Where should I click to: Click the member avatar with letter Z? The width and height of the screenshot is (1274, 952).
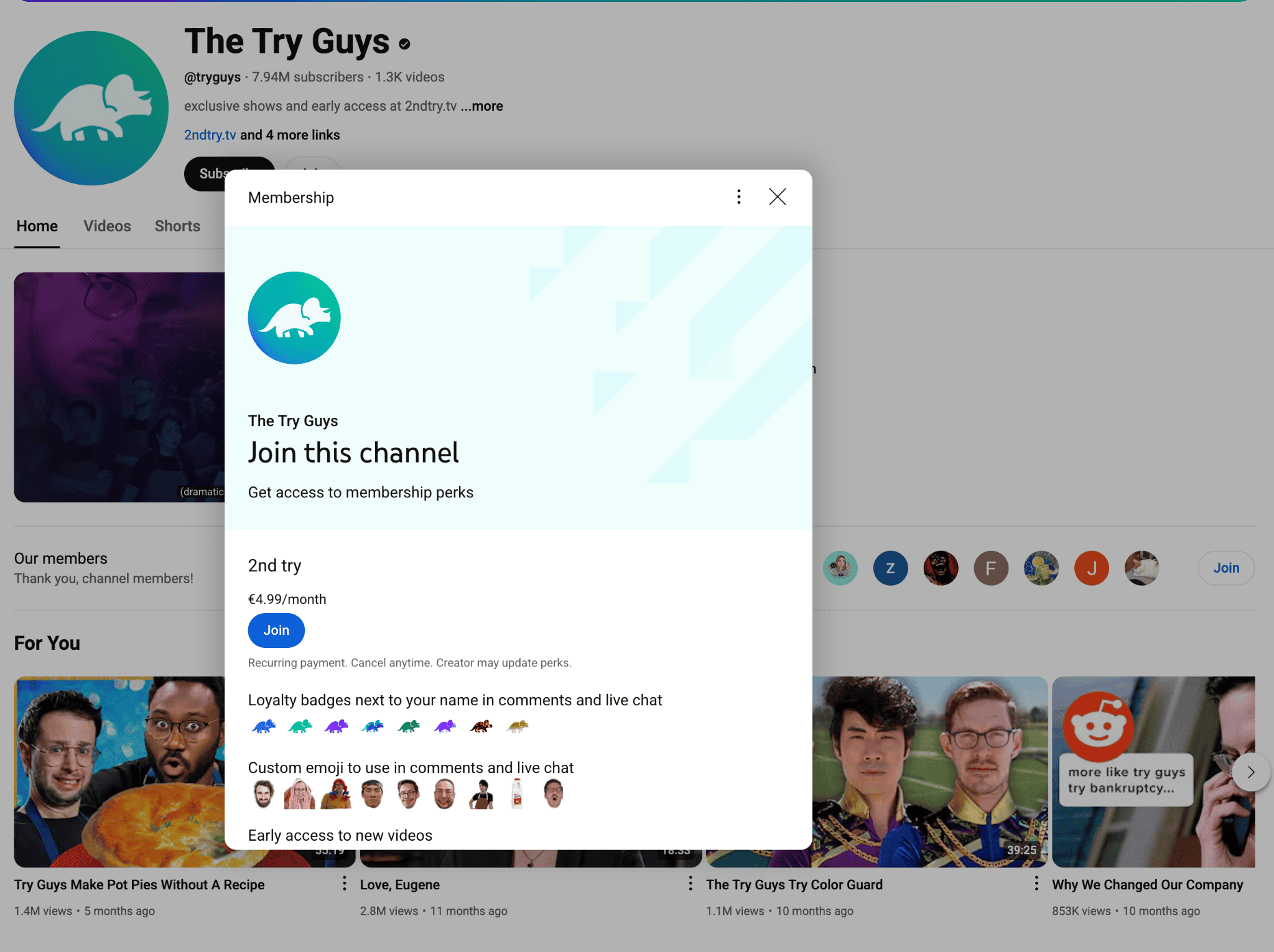pyautogui.click(x=890, y=568)
